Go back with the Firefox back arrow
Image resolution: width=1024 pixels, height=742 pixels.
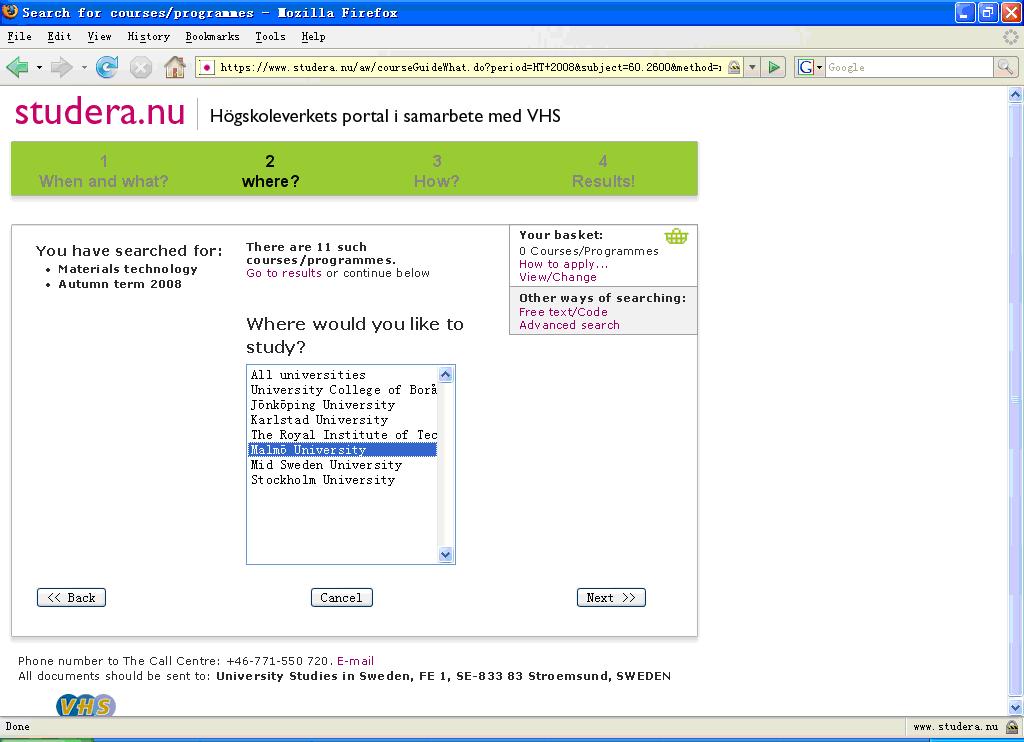(17, 67)
